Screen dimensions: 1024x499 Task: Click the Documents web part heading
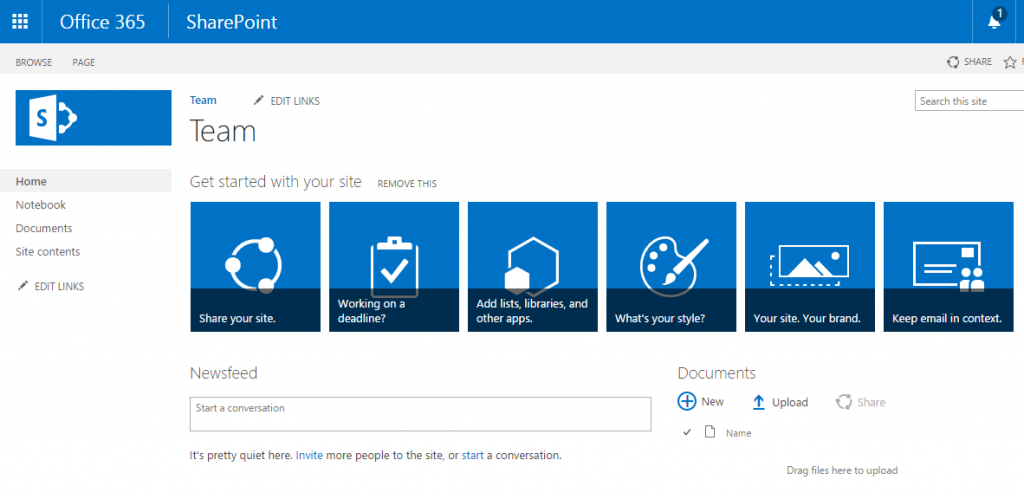[x=716, y=373]
